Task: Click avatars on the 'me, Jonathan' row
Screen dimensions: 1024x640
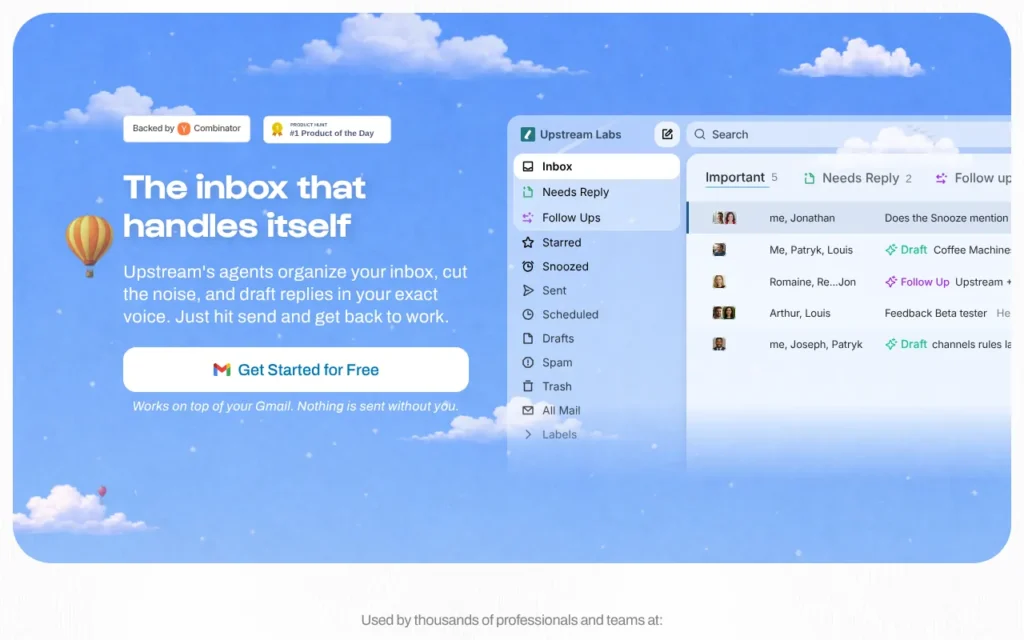Action: [724, 218]
